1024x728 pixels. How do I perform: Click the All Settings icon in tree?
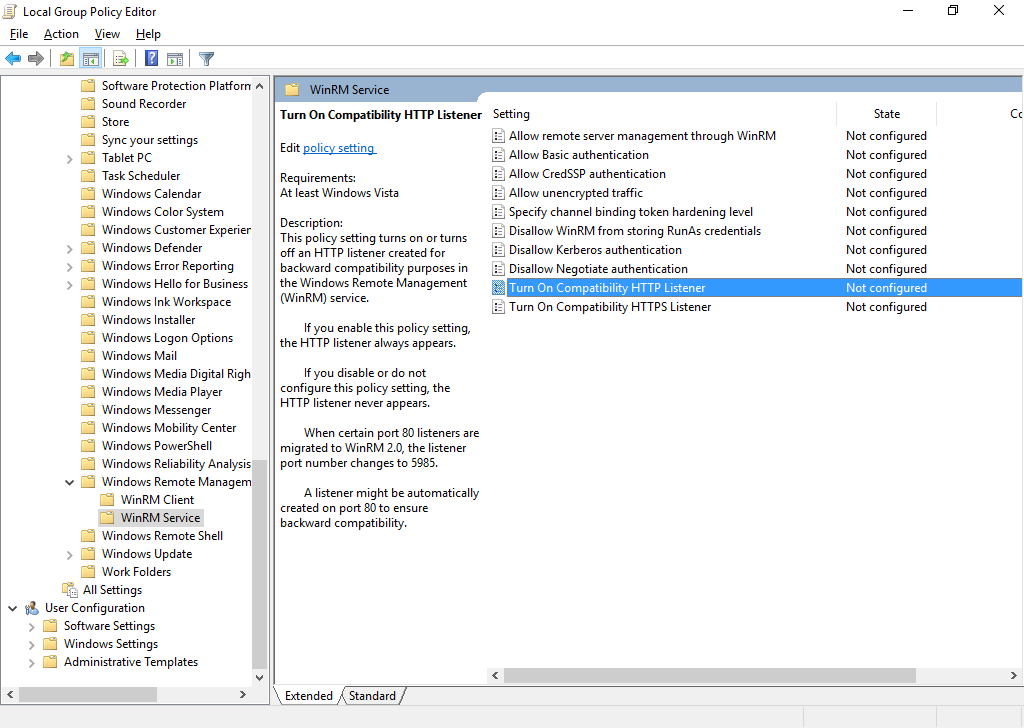pos(70,590)
